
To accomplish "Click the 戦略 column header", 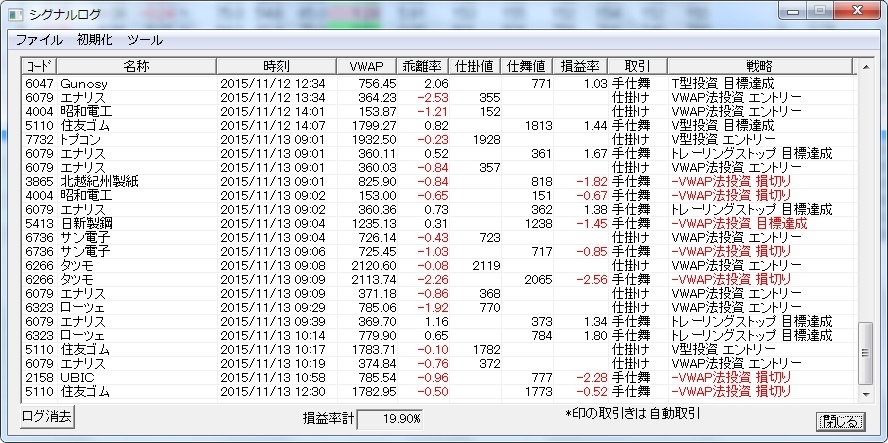I will coord(759,66).
